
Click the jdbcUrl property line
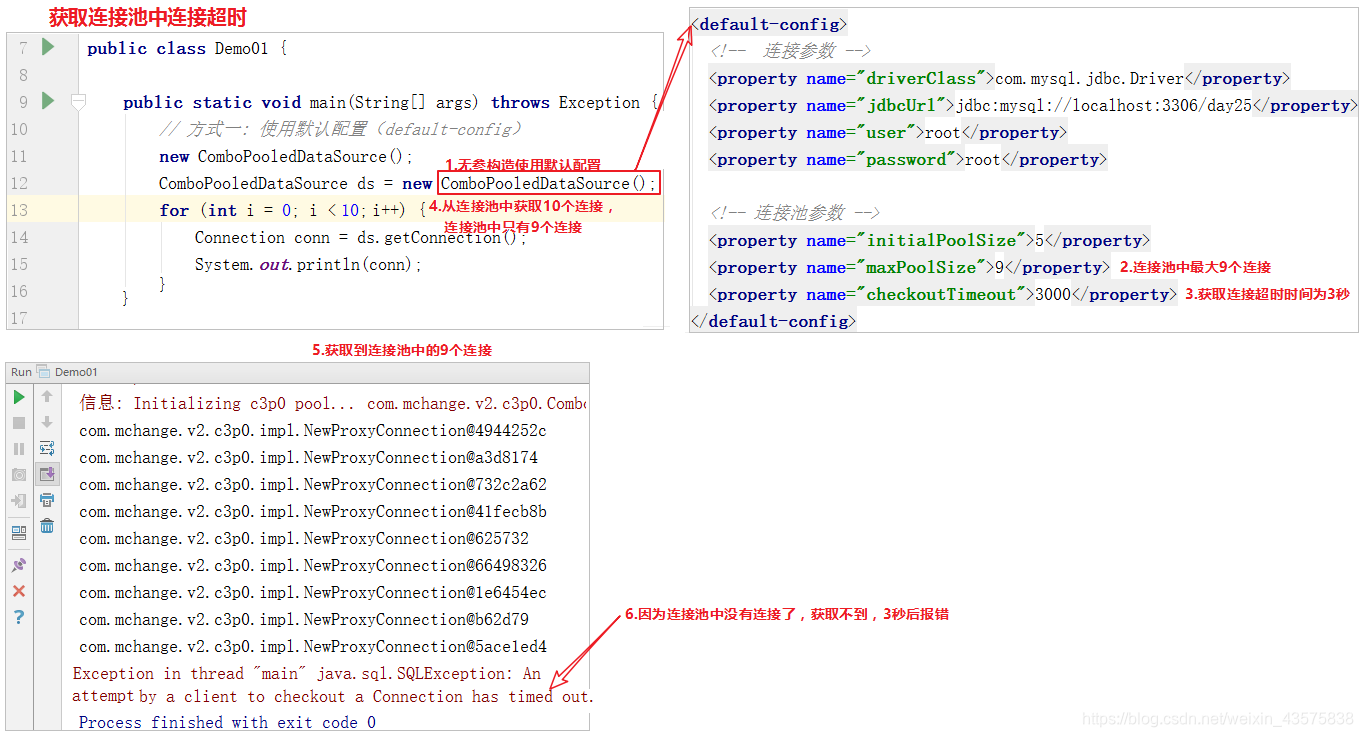click(x=1034, y=105)
